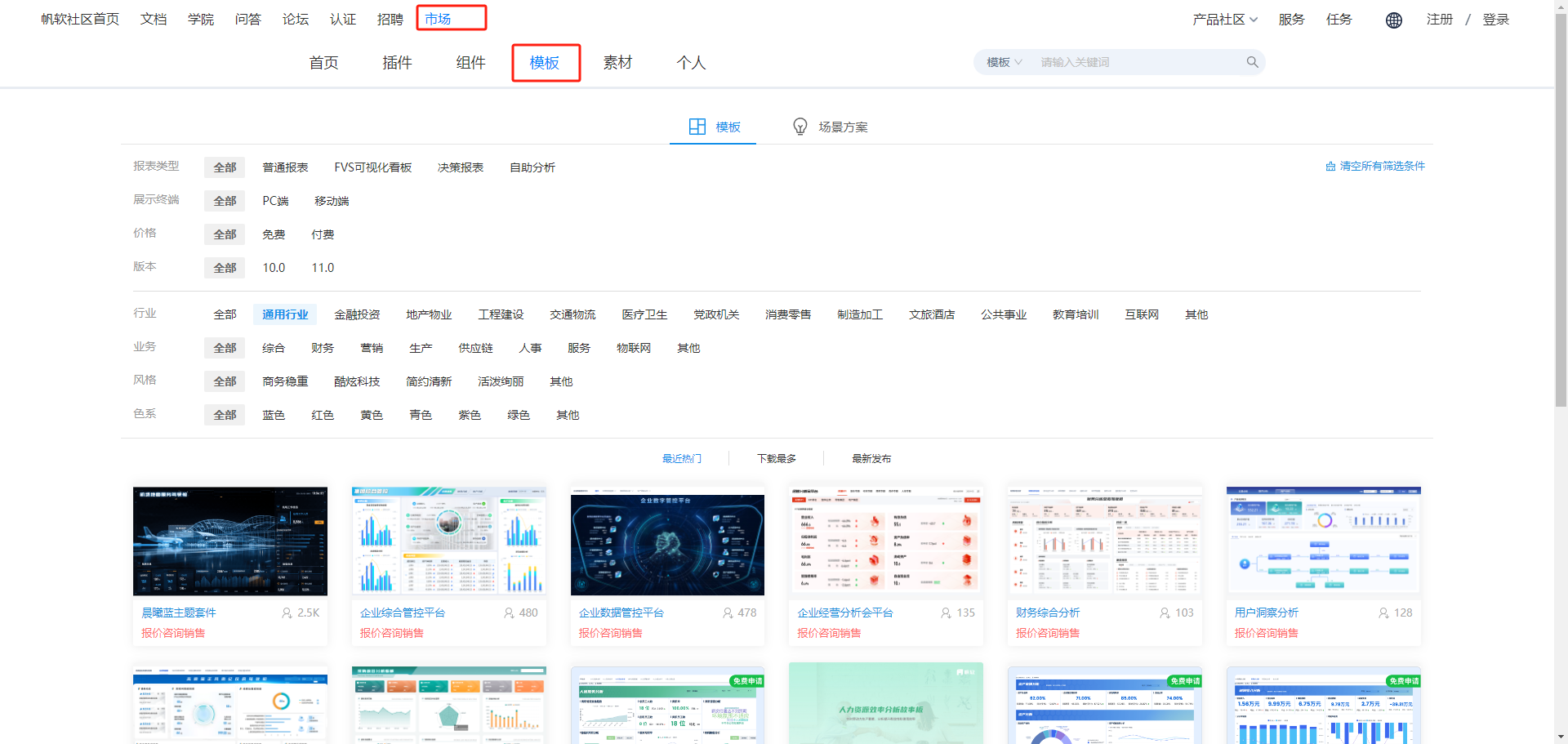Screen dimensions: 1568x744
Task: Select 酷炫科技 style filter
Action: coord(357,381)
